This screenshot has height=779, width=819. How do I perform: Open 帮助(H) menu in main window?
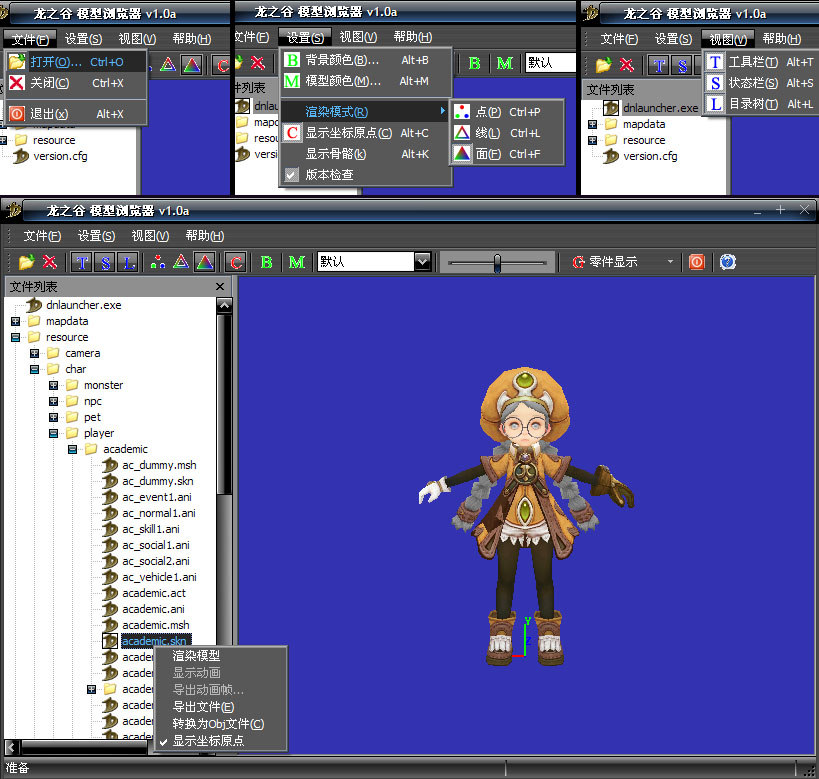[x=205, y=236]
